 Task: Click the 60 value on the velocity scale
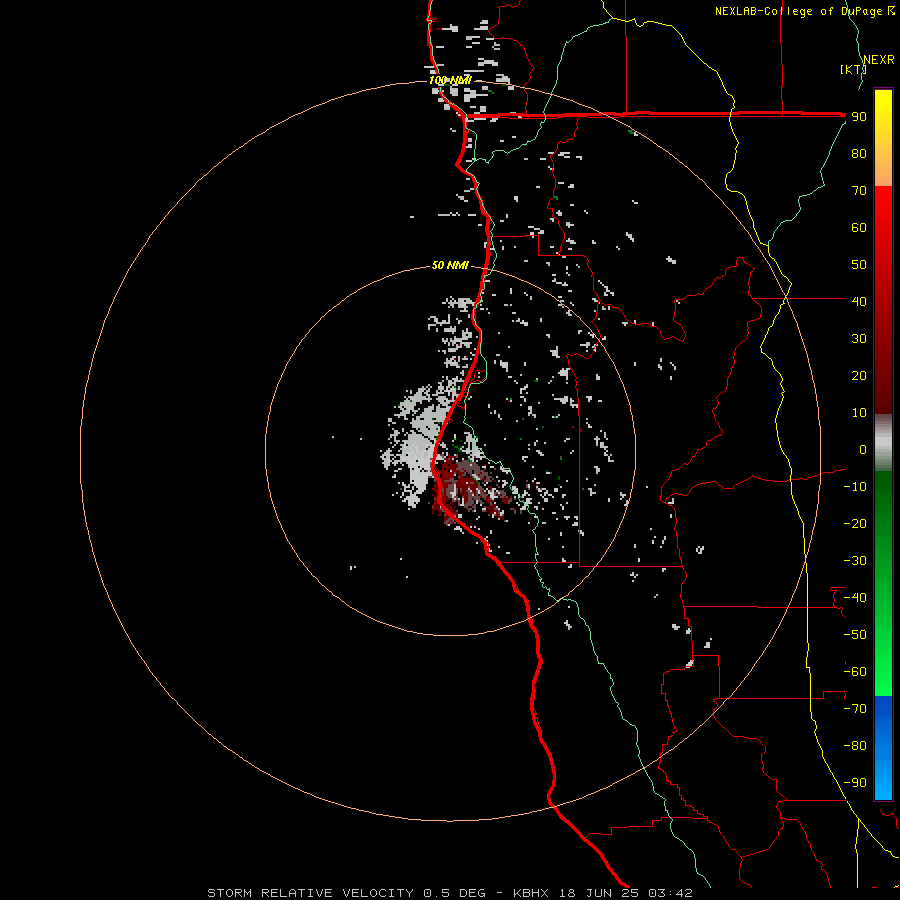[x=859, y=227]
